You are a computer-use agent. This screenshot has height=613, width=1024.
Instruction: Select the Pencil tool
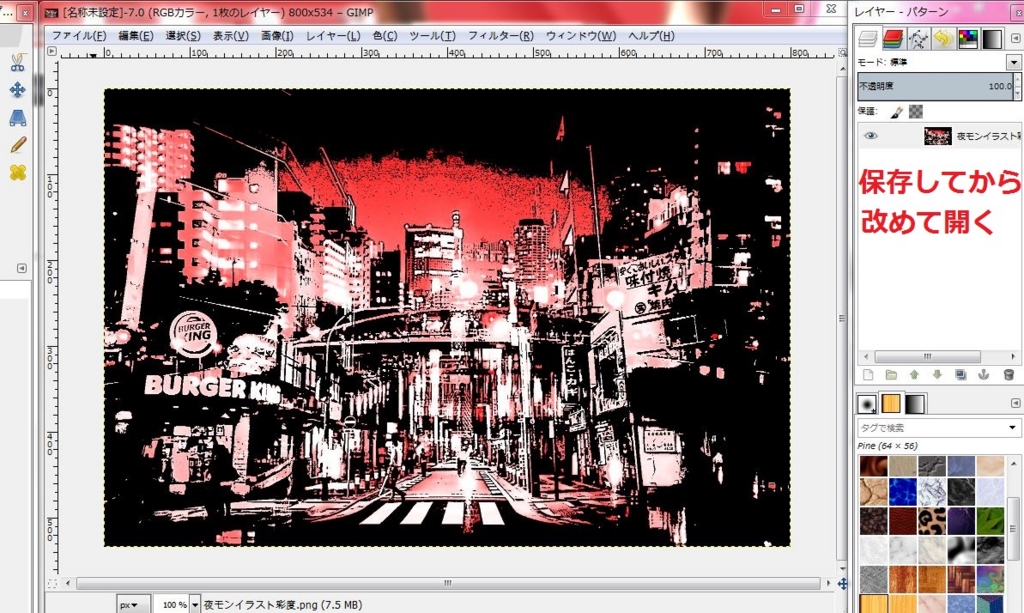(18, 145)
